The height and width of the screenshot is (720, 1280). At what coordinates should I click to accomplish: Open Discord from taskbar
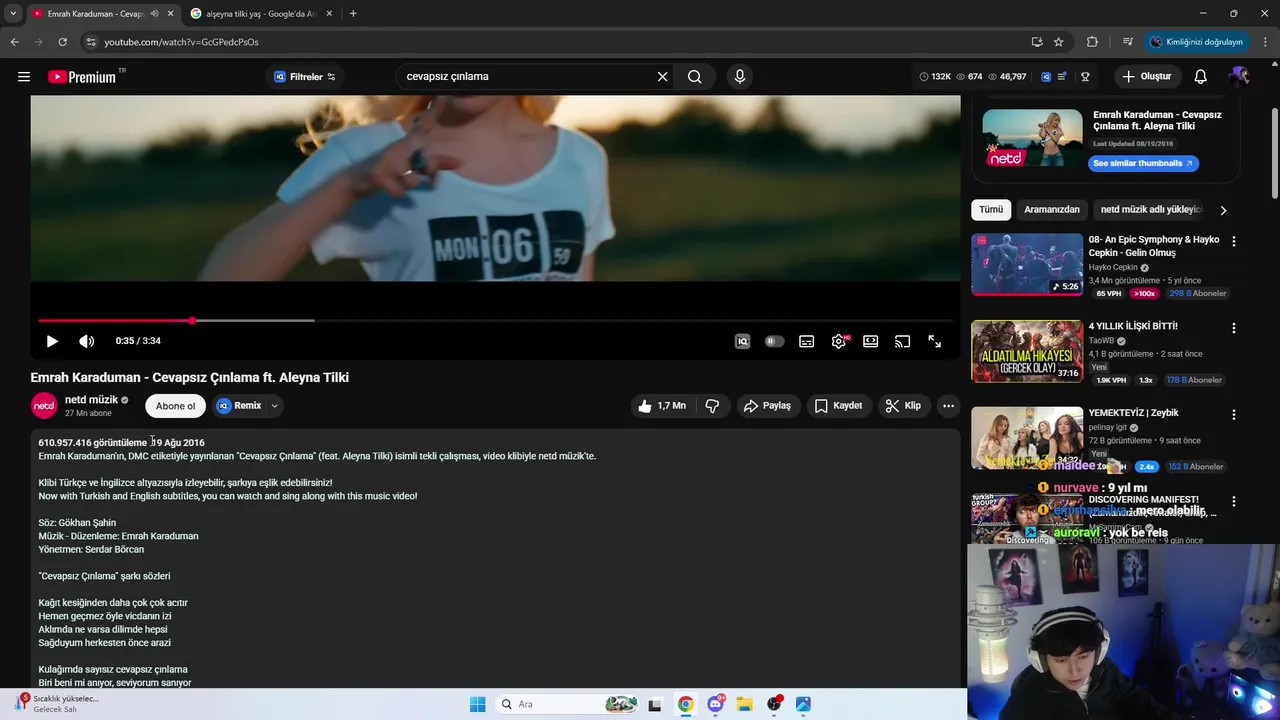pos(715,704)
